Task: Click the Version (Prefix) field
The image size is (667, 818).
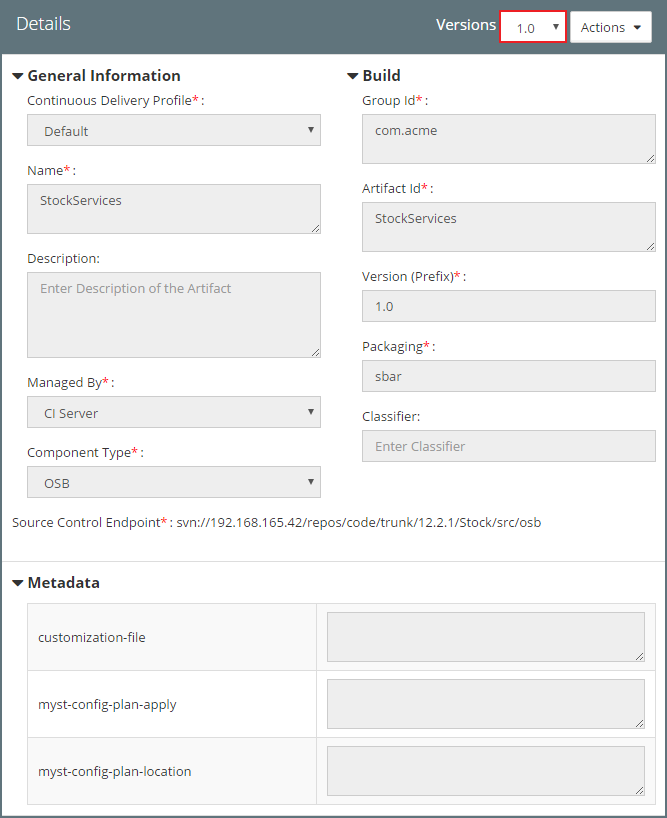Action: coord(508,306)
